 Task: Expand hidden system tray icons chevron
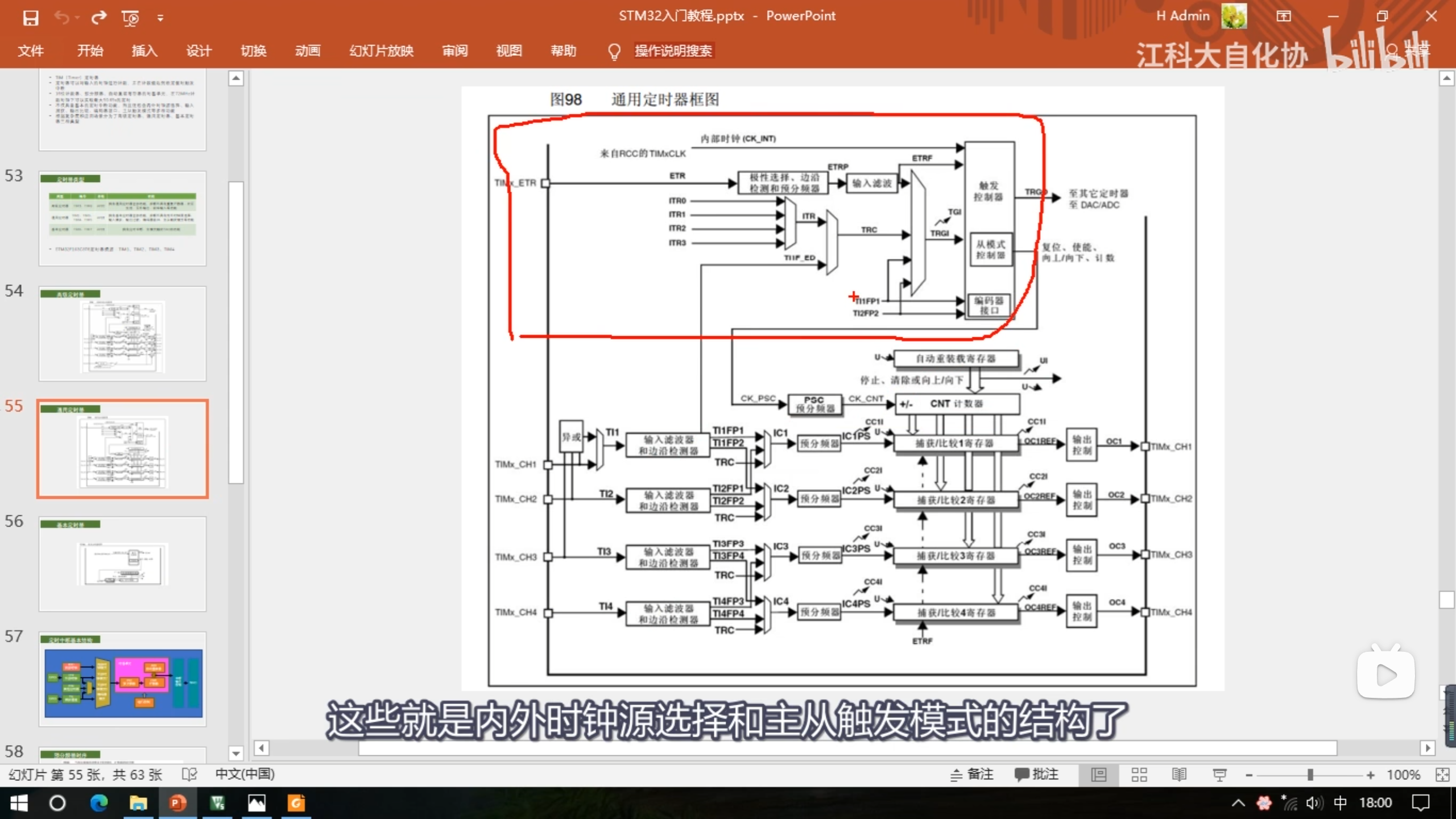1238,803
